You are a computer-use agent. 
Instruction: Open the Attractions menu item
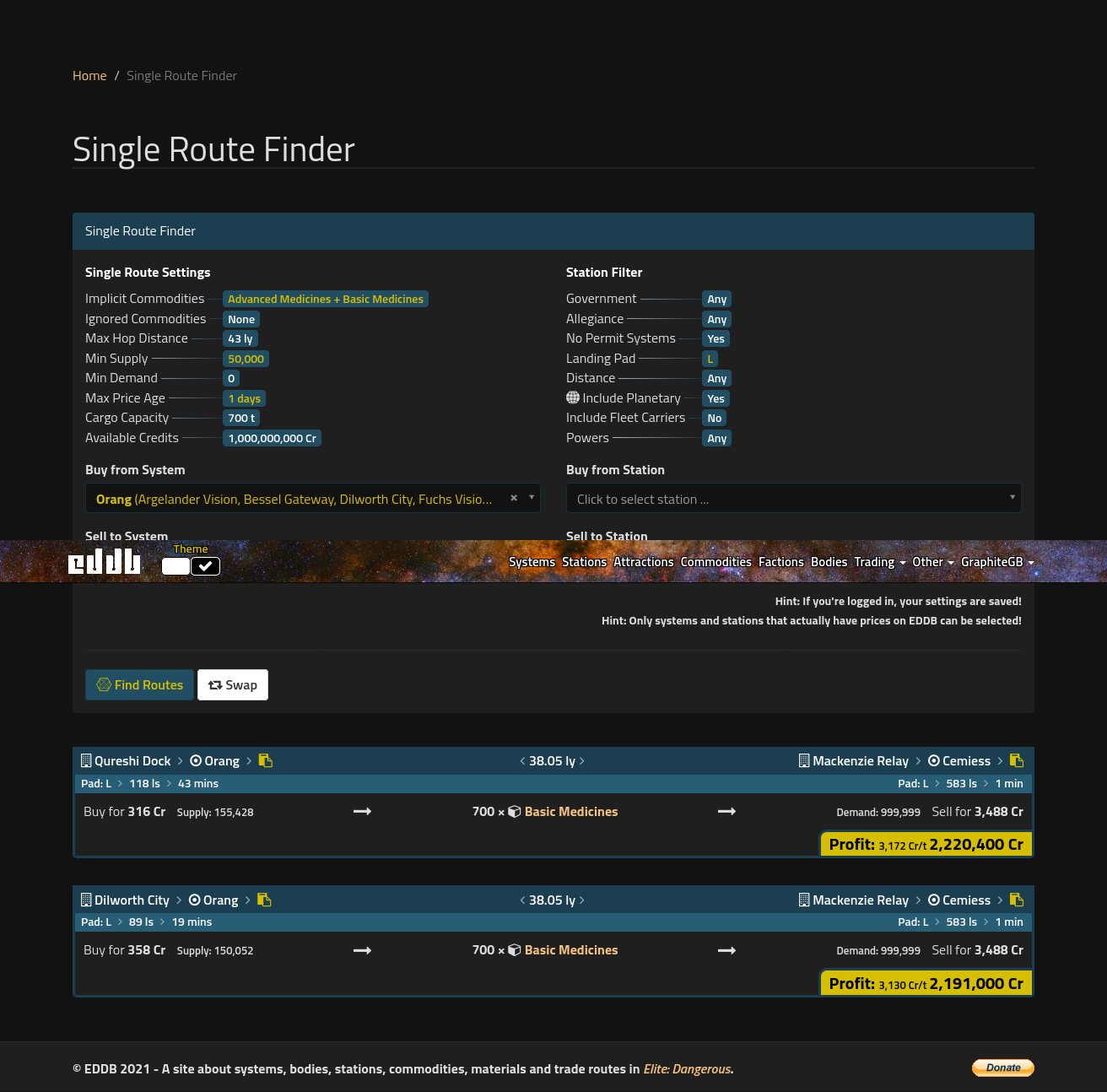(x=644, y=562)
